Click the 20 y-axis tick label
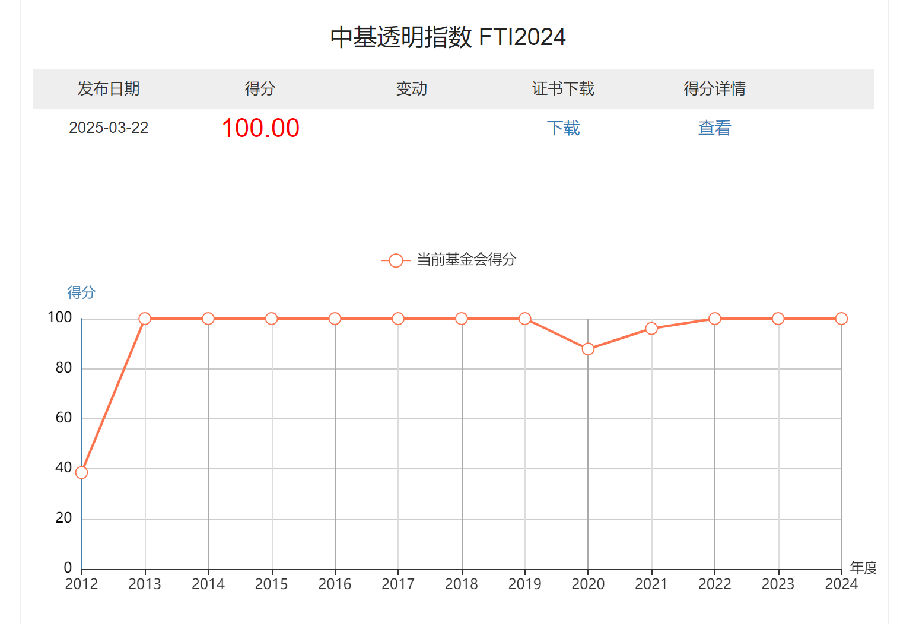Screen dimensions: 899x624 (64, 518)
